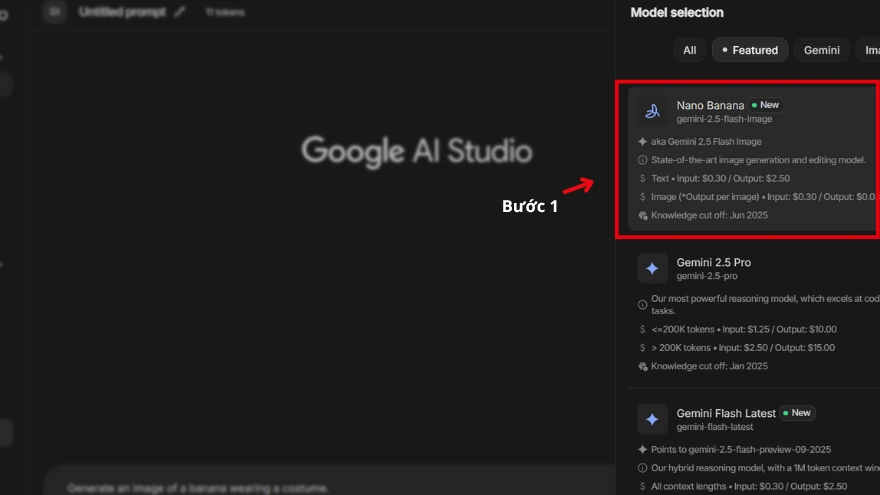Image resolution: width=880 pixels, height=495 pixels.
Task: Click the info icon in Nano Banana card
Action: point(642,160)
